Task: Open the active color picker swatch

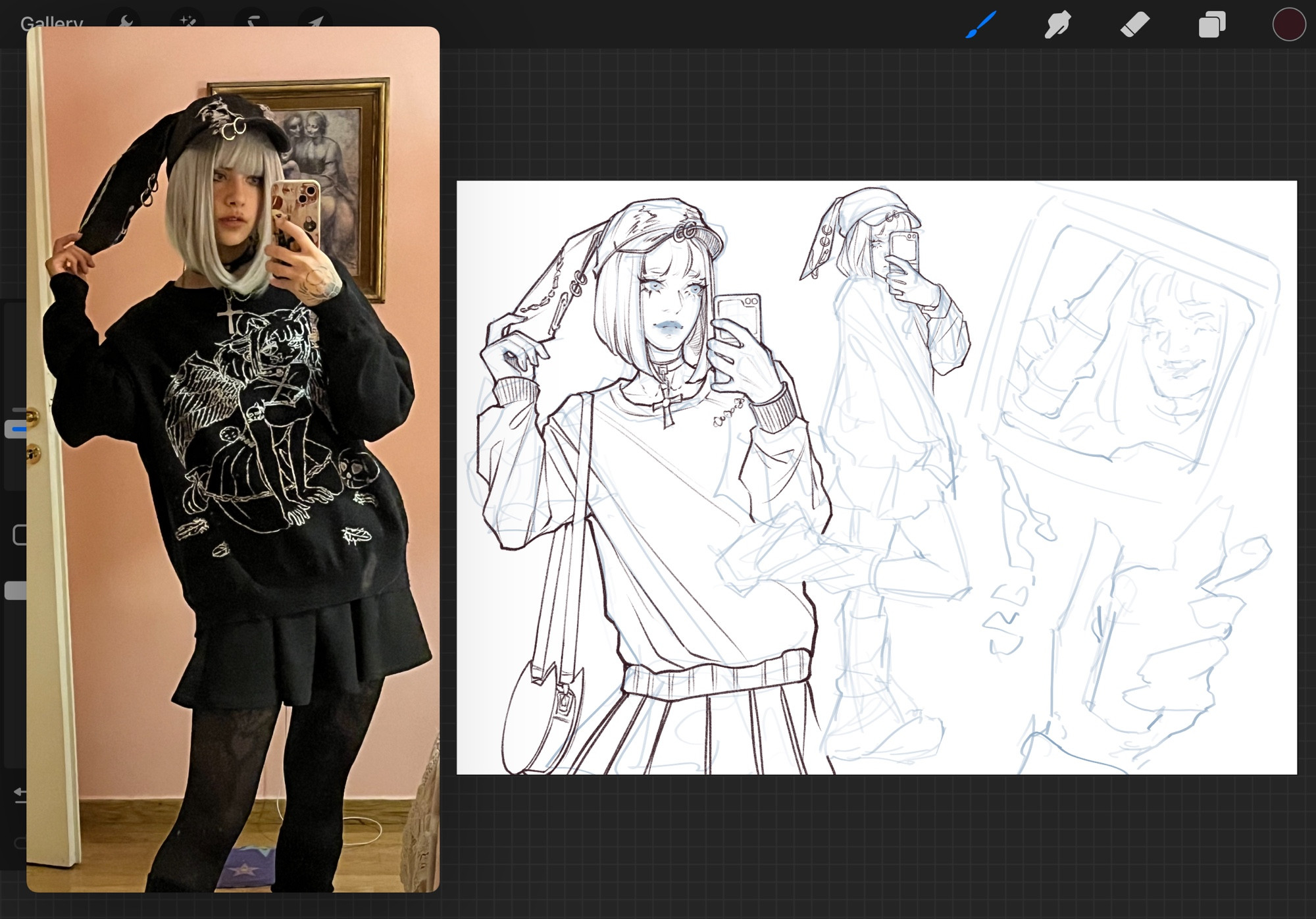Action: click(x=1289, y=25)
